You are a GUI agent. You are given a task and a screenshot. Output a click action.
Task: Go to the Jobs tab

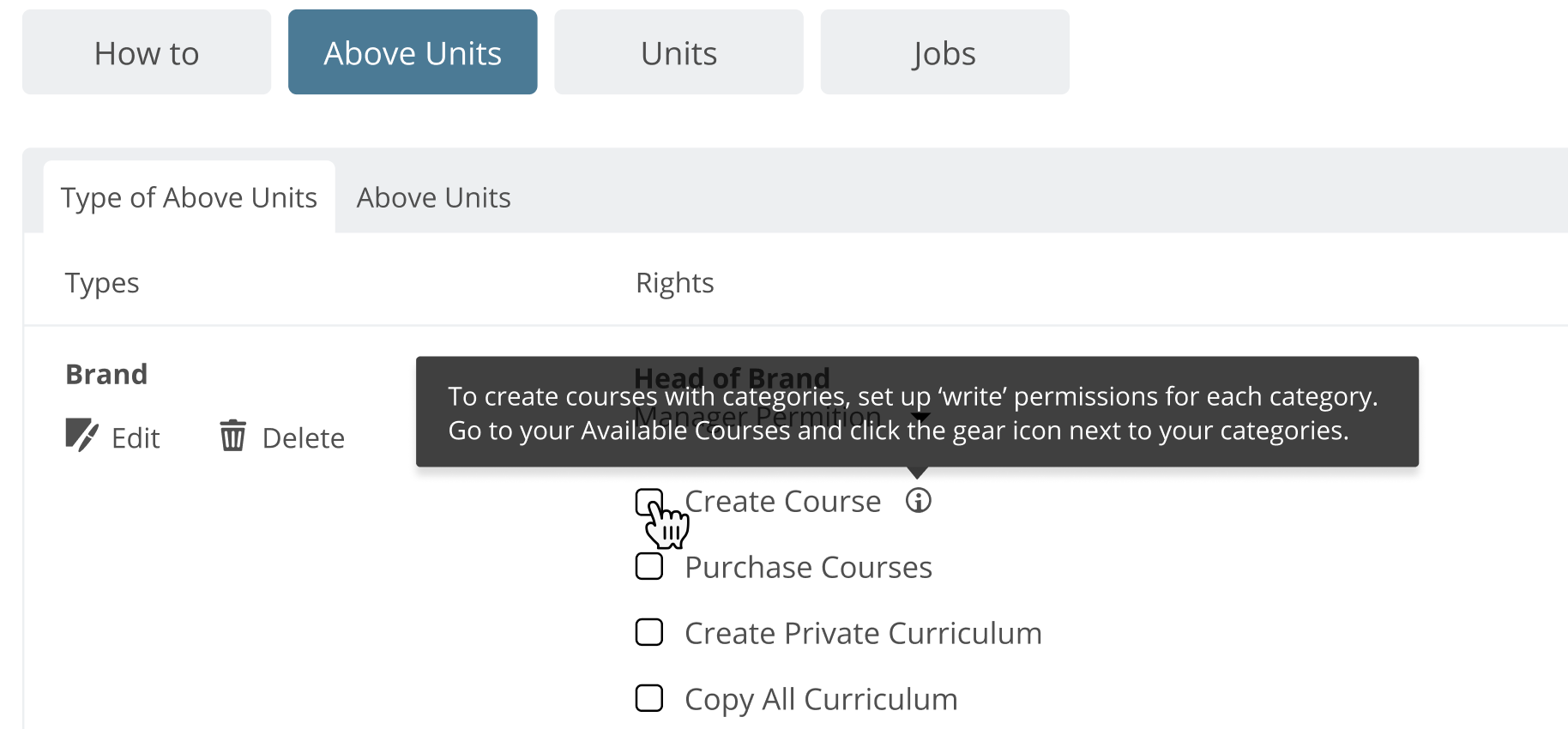pos(944,52)
